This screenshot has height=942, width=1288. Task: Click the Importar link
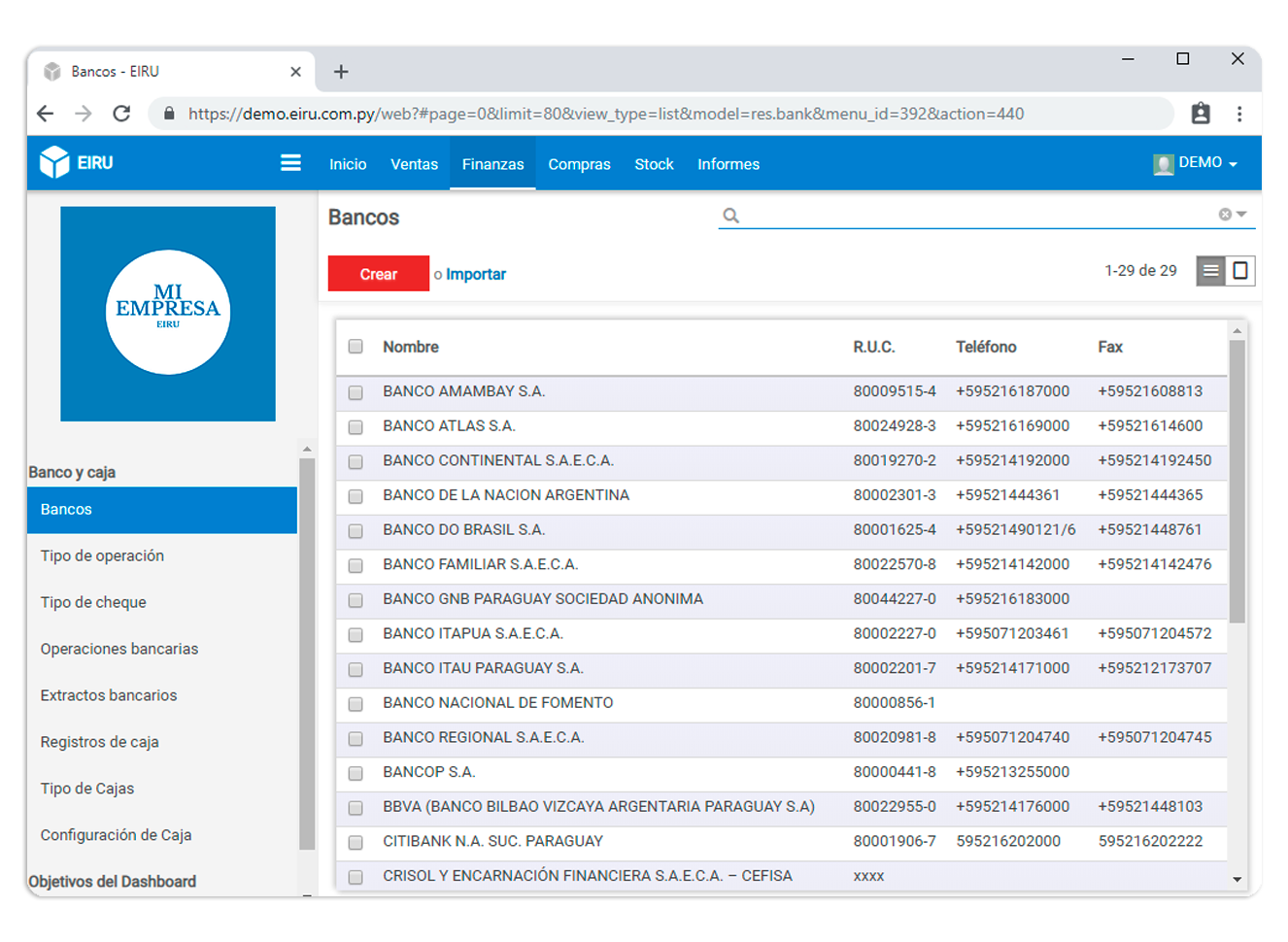pyautogui.click(x=476, y=274)
